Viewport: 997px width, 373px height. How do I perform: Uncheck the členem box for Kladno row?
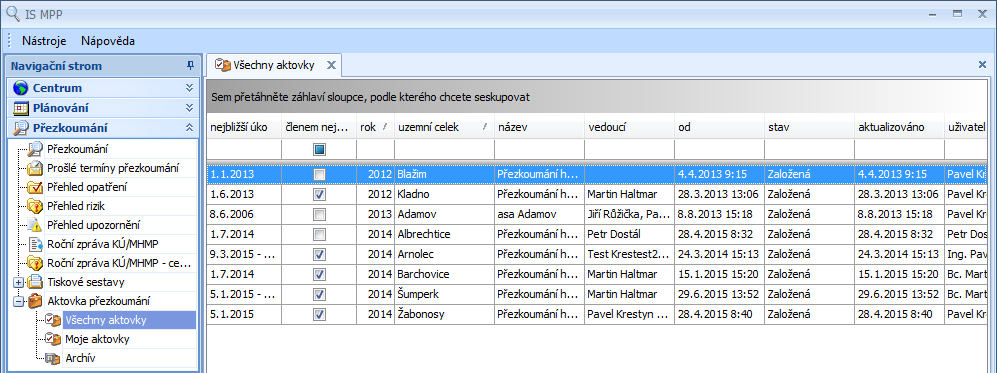pyautogui.click(x=319, y=194)
